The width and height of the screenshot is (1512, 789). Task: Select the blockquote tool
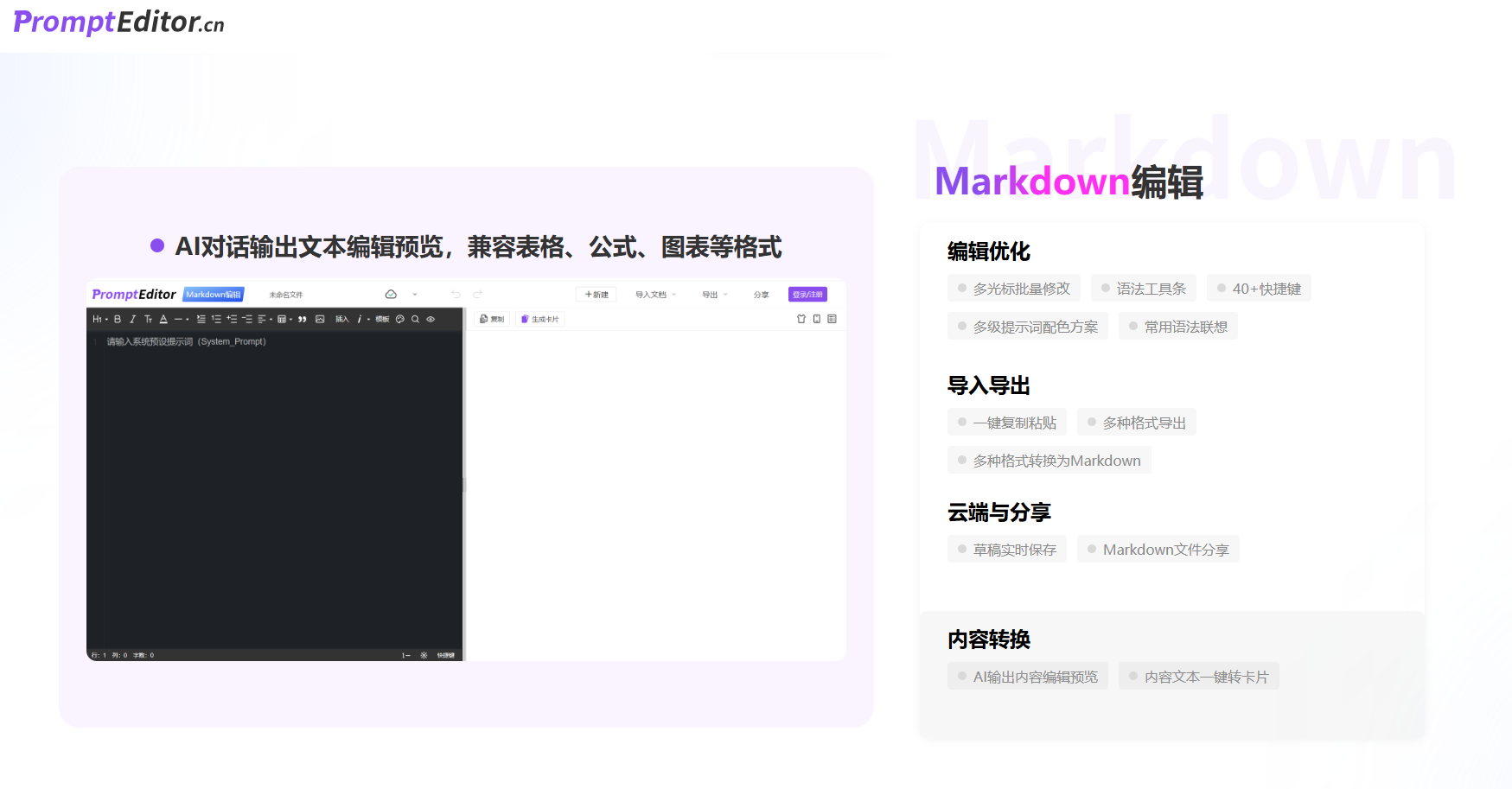click(303, 318)
